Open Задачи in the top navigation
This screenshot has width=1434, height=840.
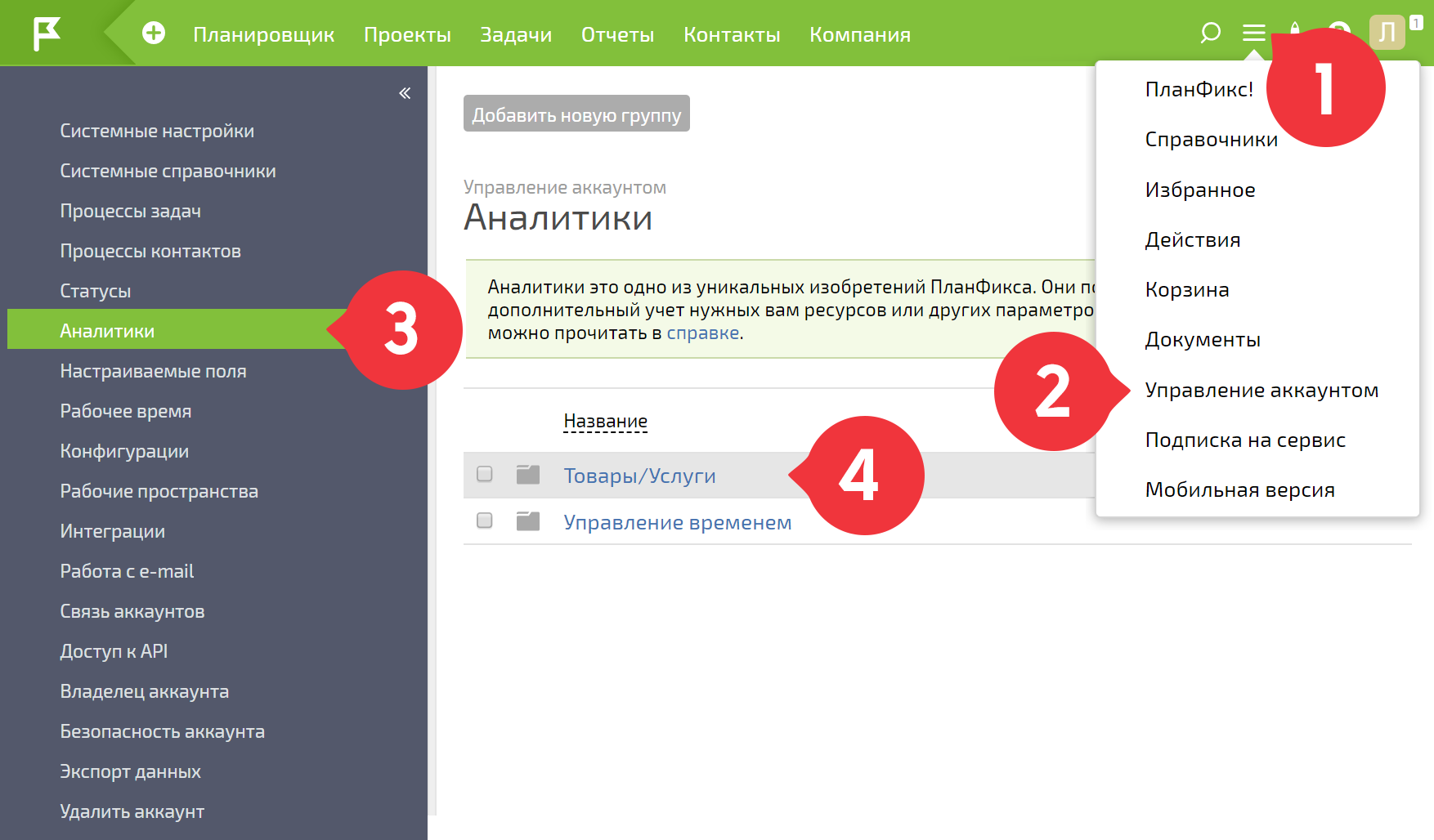516,35
